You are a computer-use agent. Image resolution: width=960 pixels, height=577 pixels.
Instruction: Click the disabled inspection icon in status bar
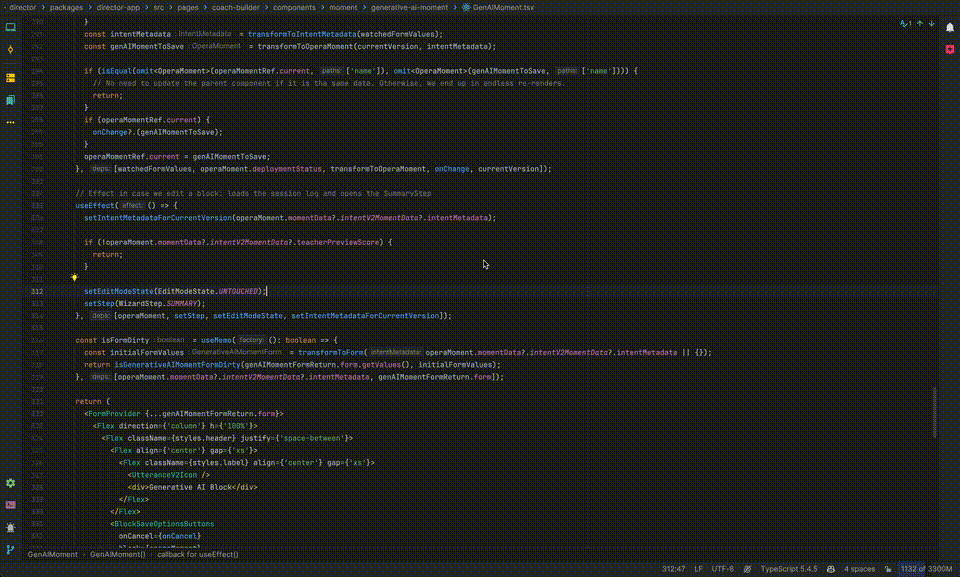(x=747, y=569)
